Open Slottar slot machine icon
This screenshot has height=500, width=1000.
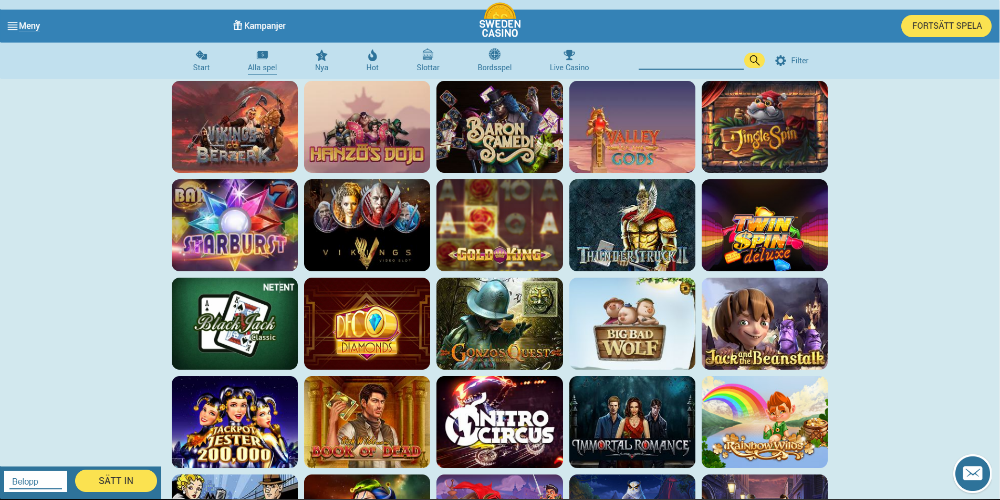pos(428,55)
